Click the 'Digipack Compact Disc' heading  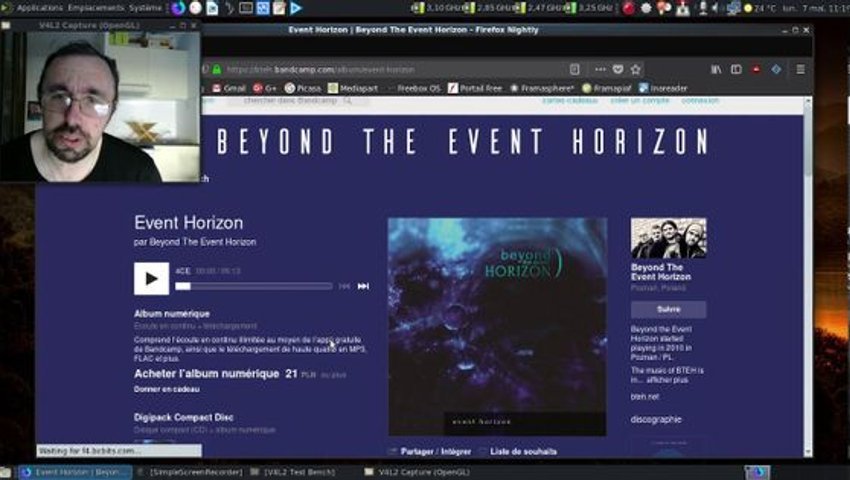coord(184,417)
